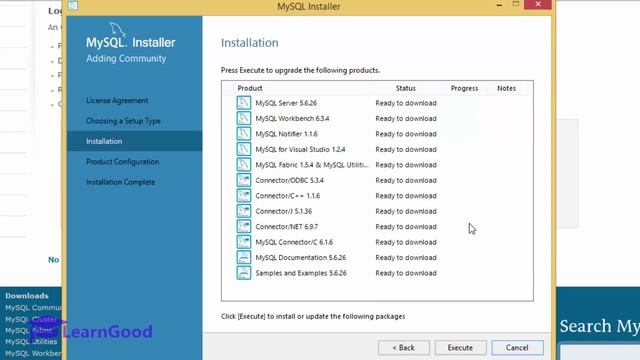Select Samples and Examples 5.6.26 row text
The width and height of the screenshot is (640, 360).
coord(301,273)
